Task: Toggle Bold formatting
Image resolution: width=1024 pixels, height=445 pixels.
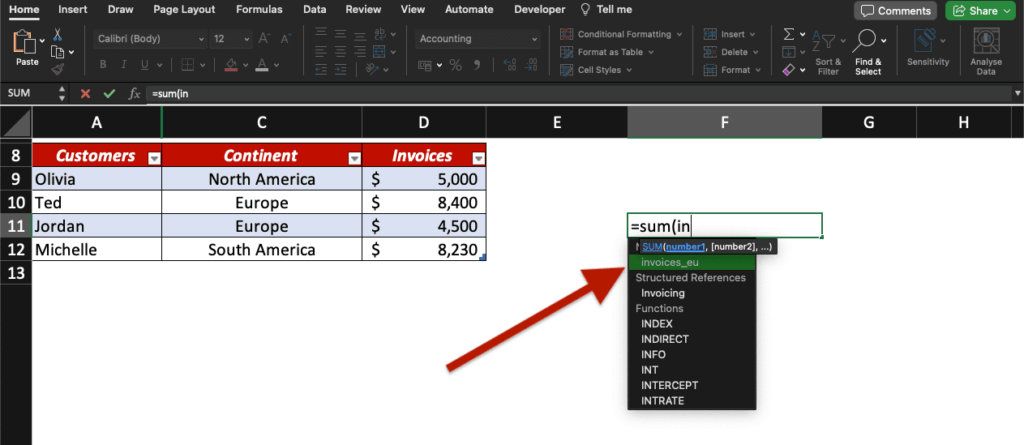Action: pos(102,66)
